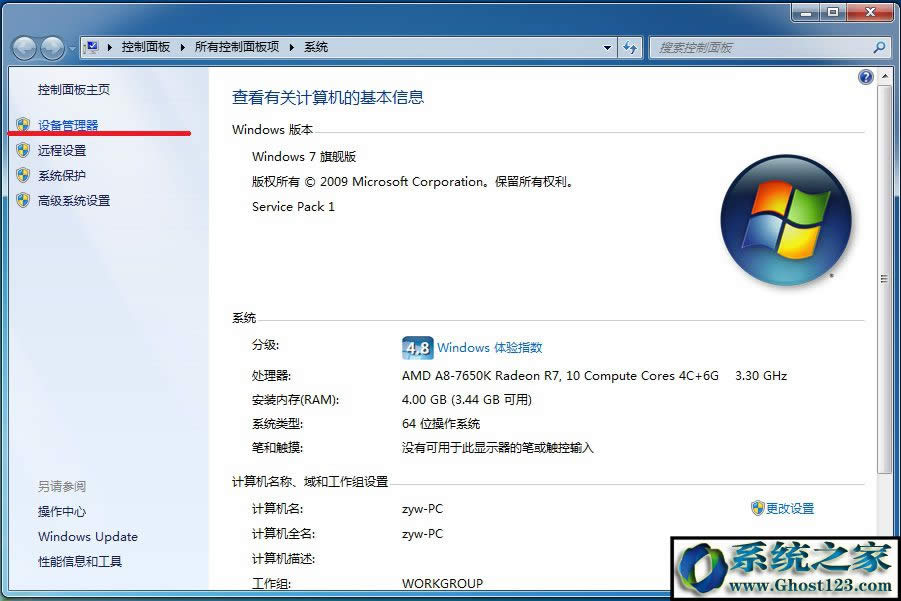Click the shield icon beside 设备管理器
The height and width of the screenshot is (601, 901).
pyautogui.click(x=22, y=125)
